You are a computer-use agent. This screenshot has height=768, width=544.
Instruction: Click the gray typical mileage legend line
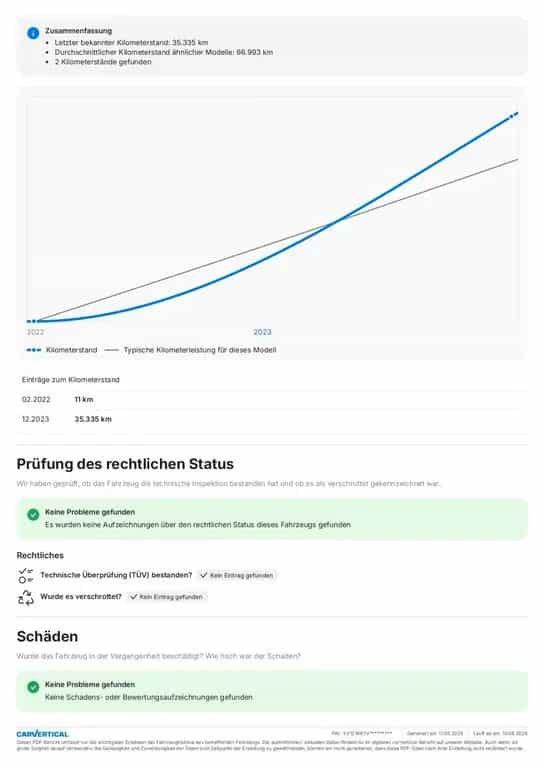[x=112, y=350]
